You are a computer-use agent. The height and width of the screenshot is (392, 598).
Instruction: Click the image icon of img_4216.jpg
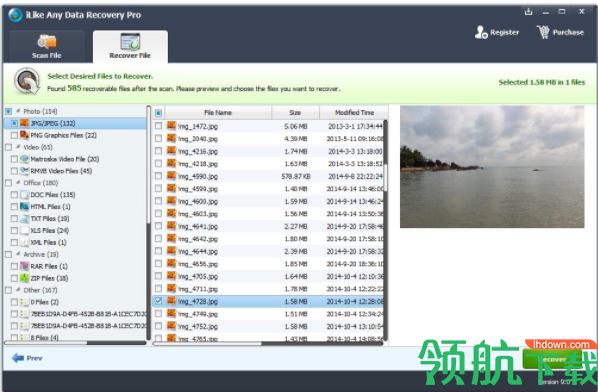pos(171,151)
